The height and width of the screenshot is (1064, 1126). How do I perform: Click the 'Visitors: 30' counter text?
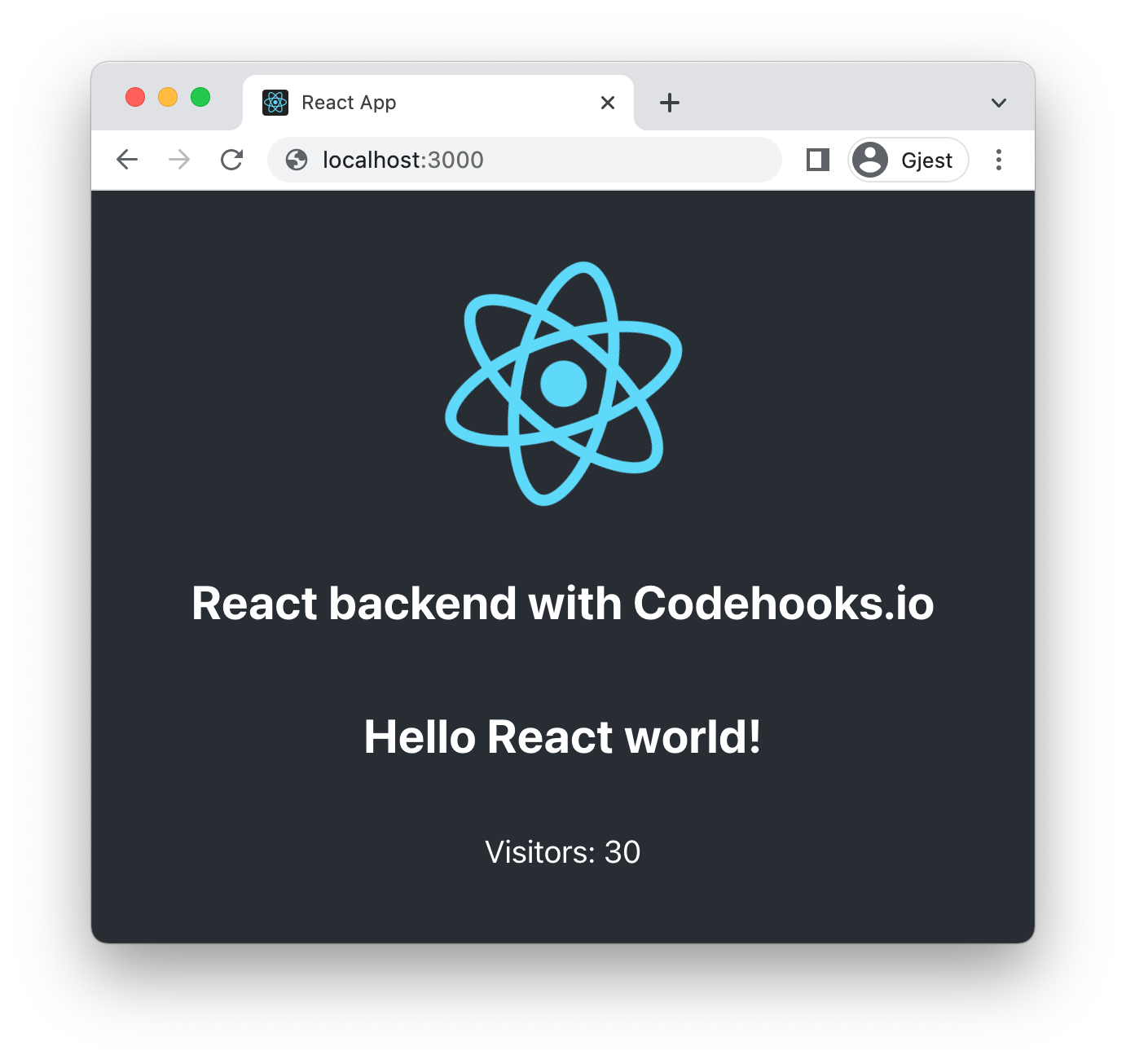pyautogui.click(x=563, y=852)
